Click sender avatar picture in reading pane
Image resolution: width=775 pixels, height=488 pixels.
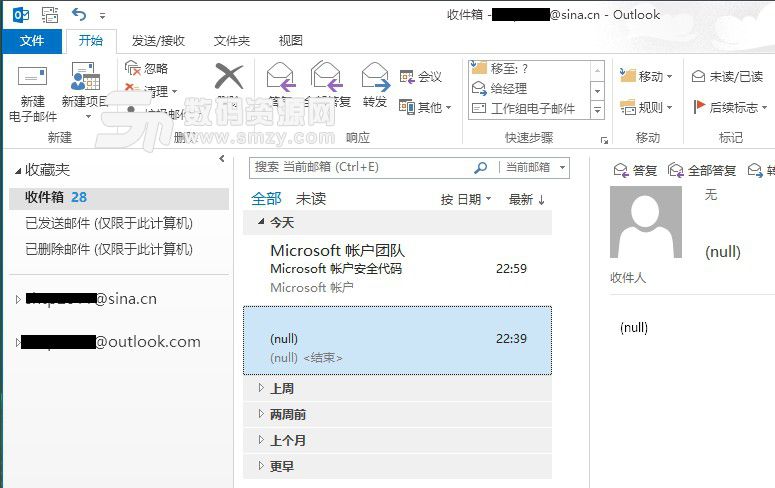(646, 222)
